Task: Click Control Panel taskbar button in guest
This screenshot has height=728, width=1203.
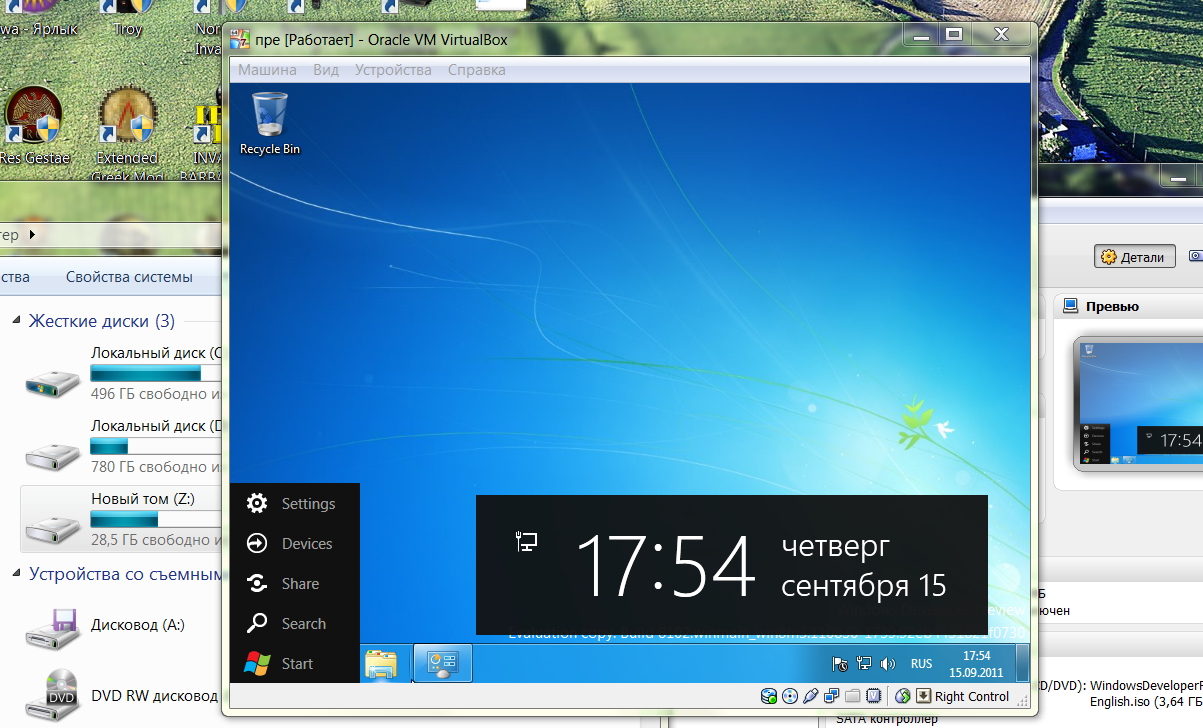Action: tap(442, 664)
